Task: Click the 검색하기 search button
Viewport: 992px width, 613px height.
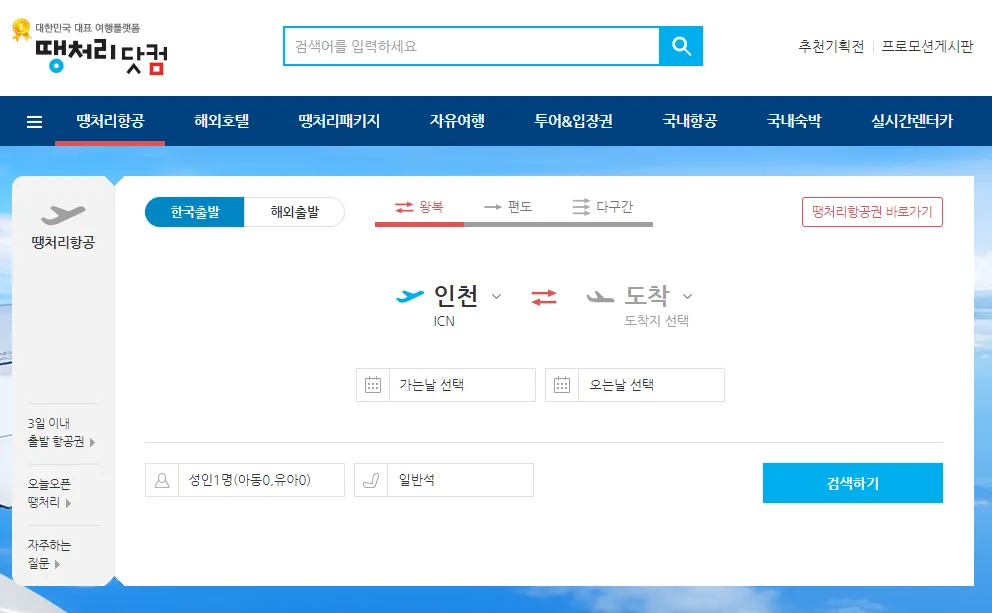Action: pyautogui.click(x=852, y=482)
